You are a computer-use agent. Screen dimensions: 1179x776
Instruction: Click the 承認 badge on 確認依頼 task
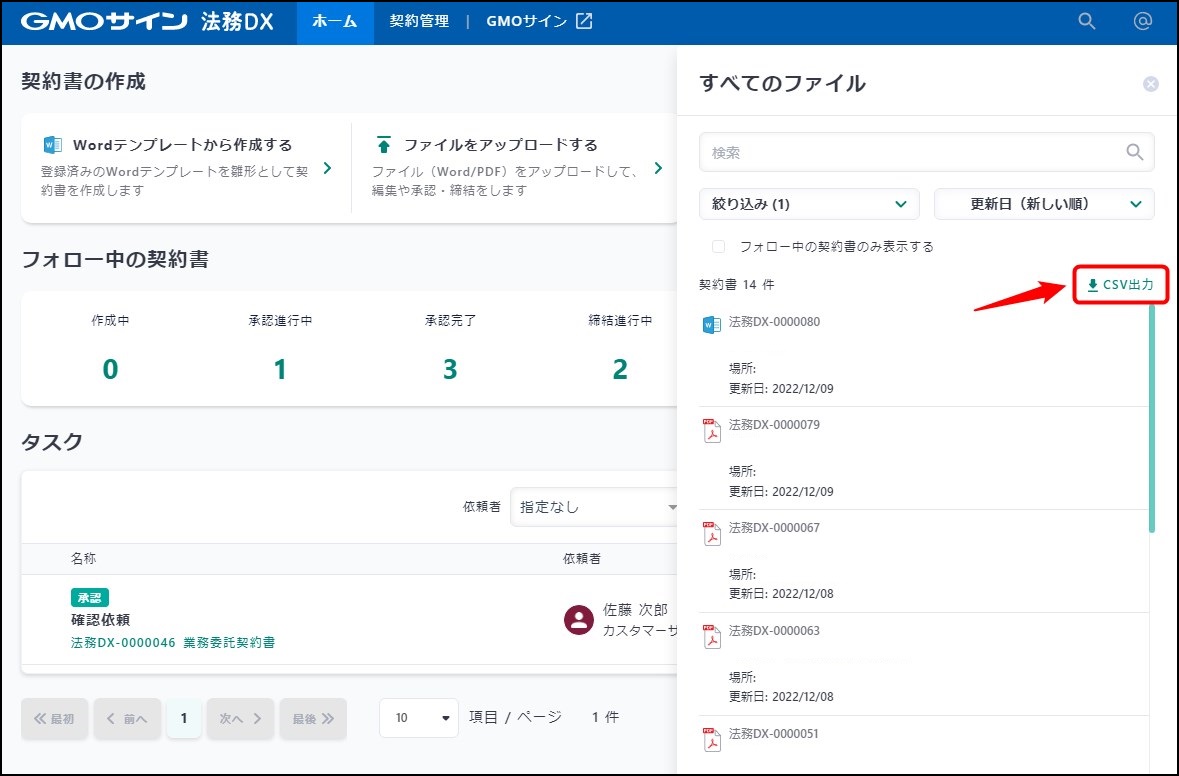[x=89, y=598]
